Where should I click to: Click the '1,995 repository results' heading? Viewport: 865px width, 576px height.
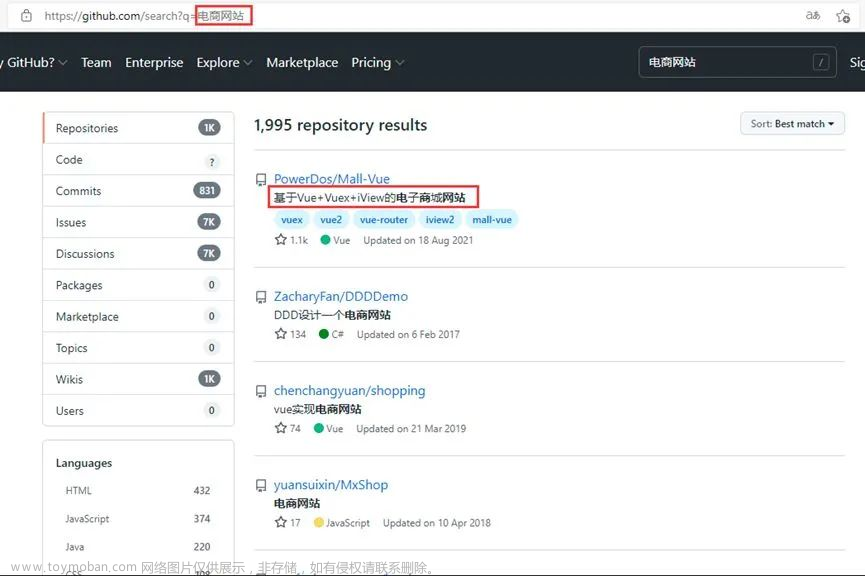[340, 125]
